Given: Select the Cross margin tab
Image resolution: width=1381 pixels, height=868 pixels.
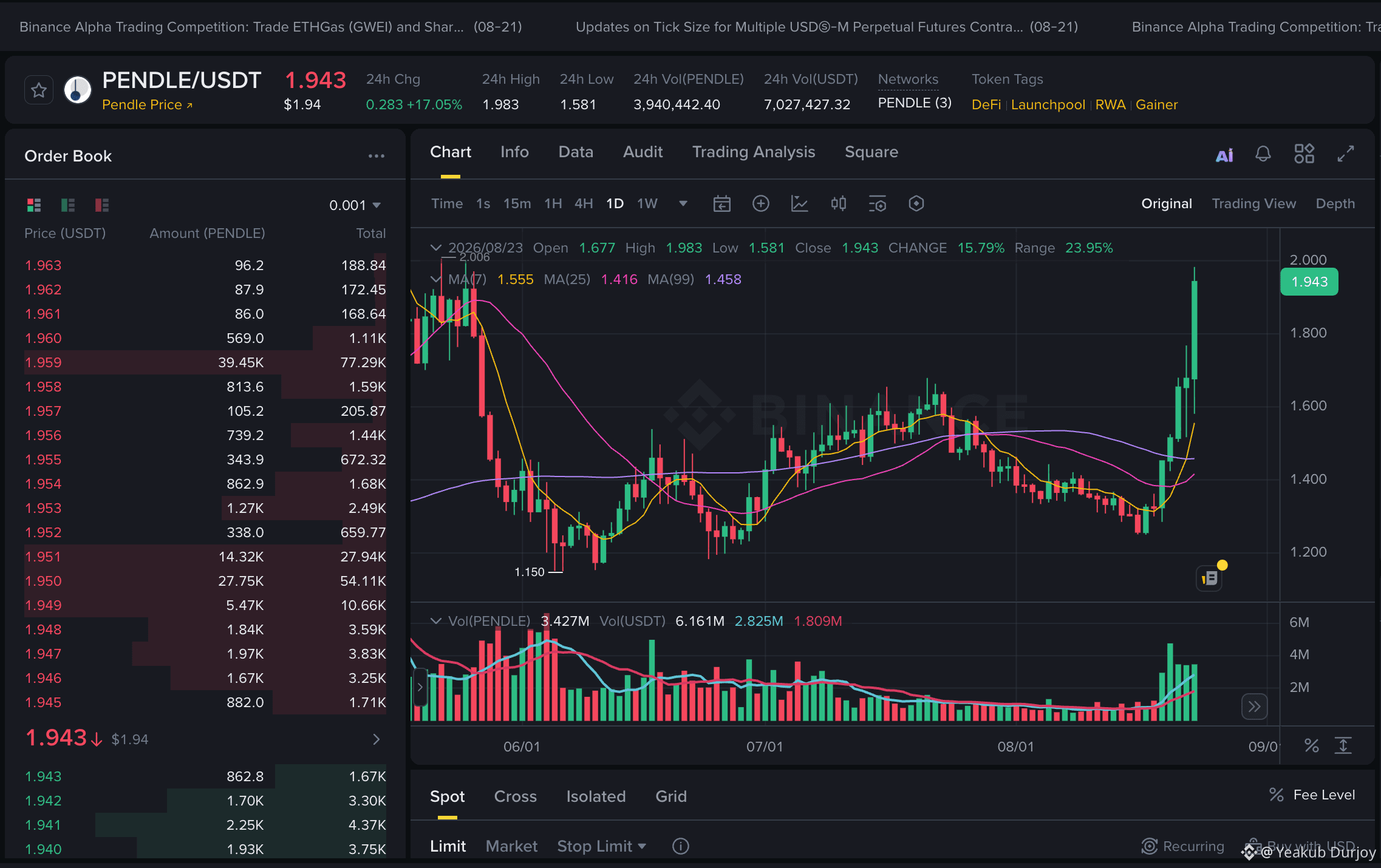Looking at the screenshot, I should tap(516, 796).
